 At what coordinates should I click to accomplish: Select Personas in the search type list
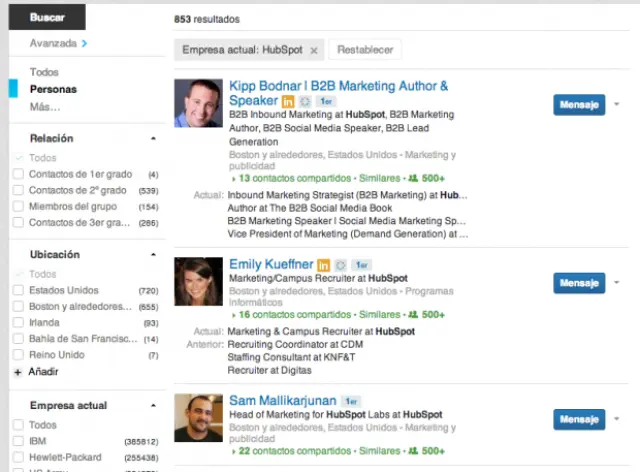coord(53,89)
